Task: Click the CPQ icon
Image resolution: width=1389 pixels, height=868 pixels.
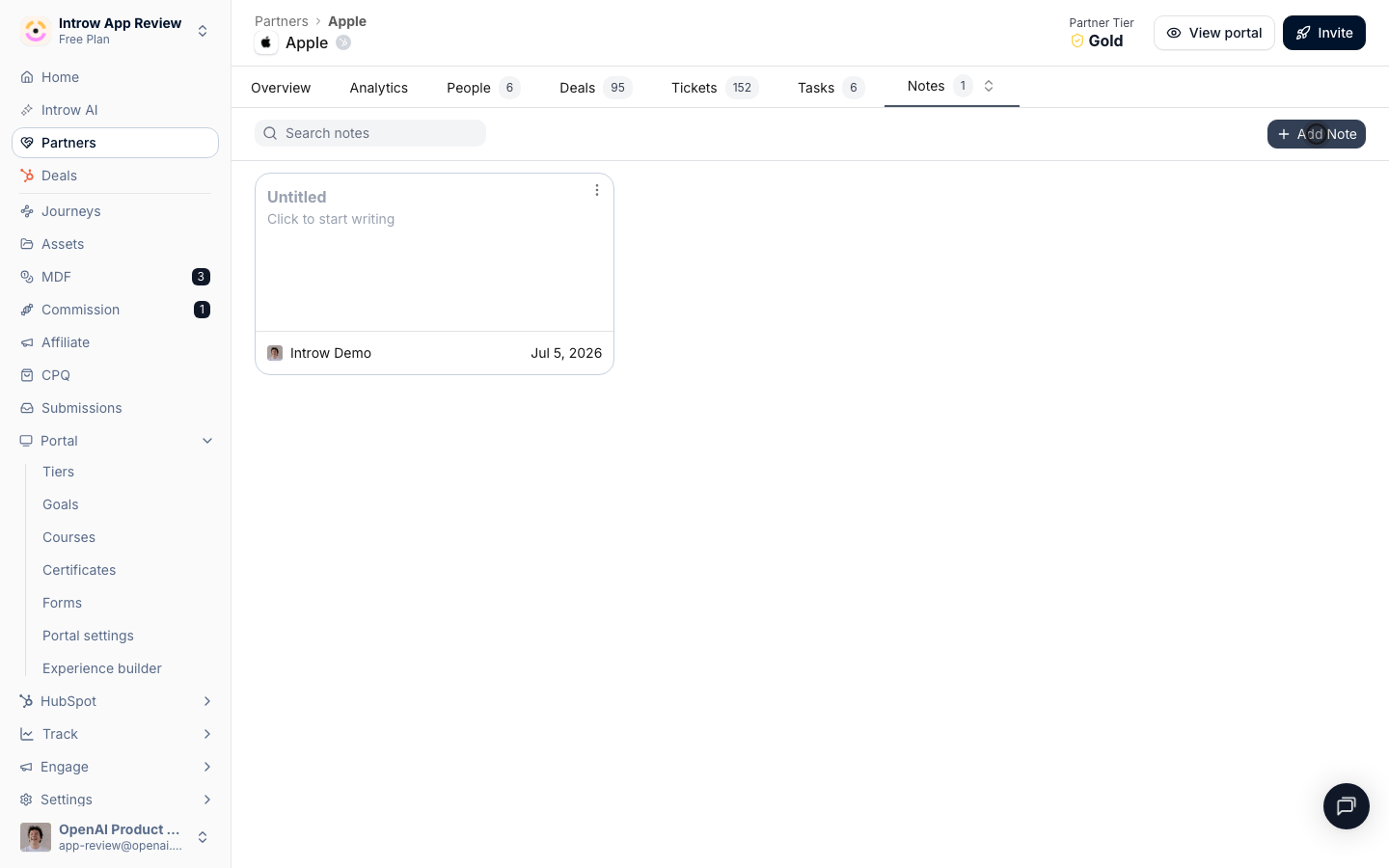Action: pos(27,375)
